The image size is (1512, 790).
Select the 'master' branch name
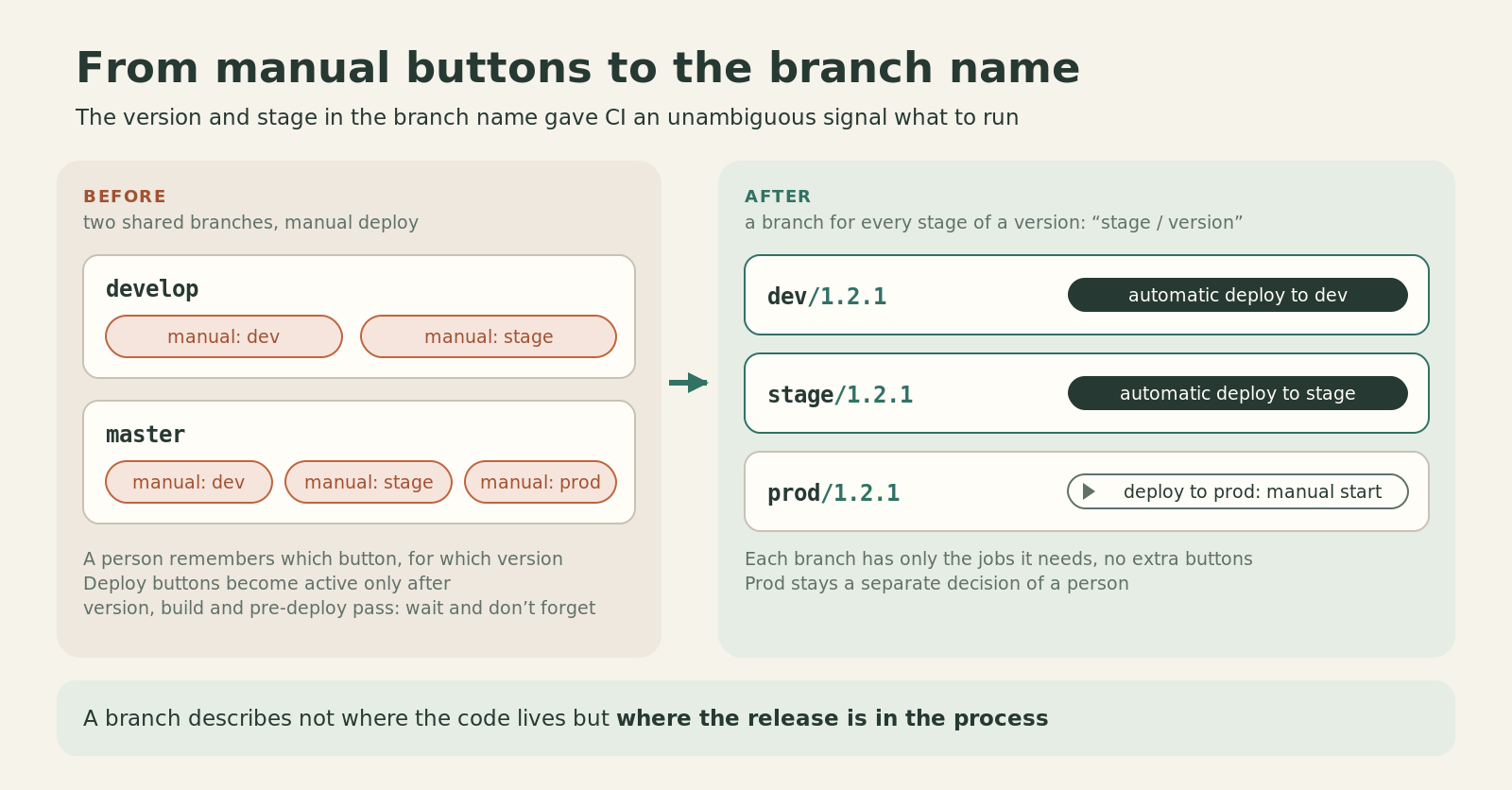pyautogui.click(x=146, y=435)
